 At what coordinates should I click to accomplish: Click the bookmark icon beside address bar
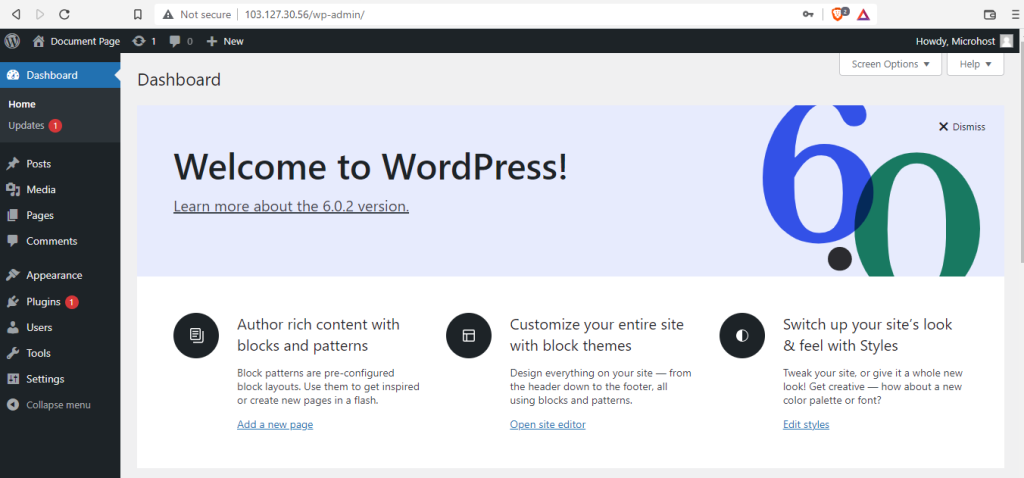(137, 14)
